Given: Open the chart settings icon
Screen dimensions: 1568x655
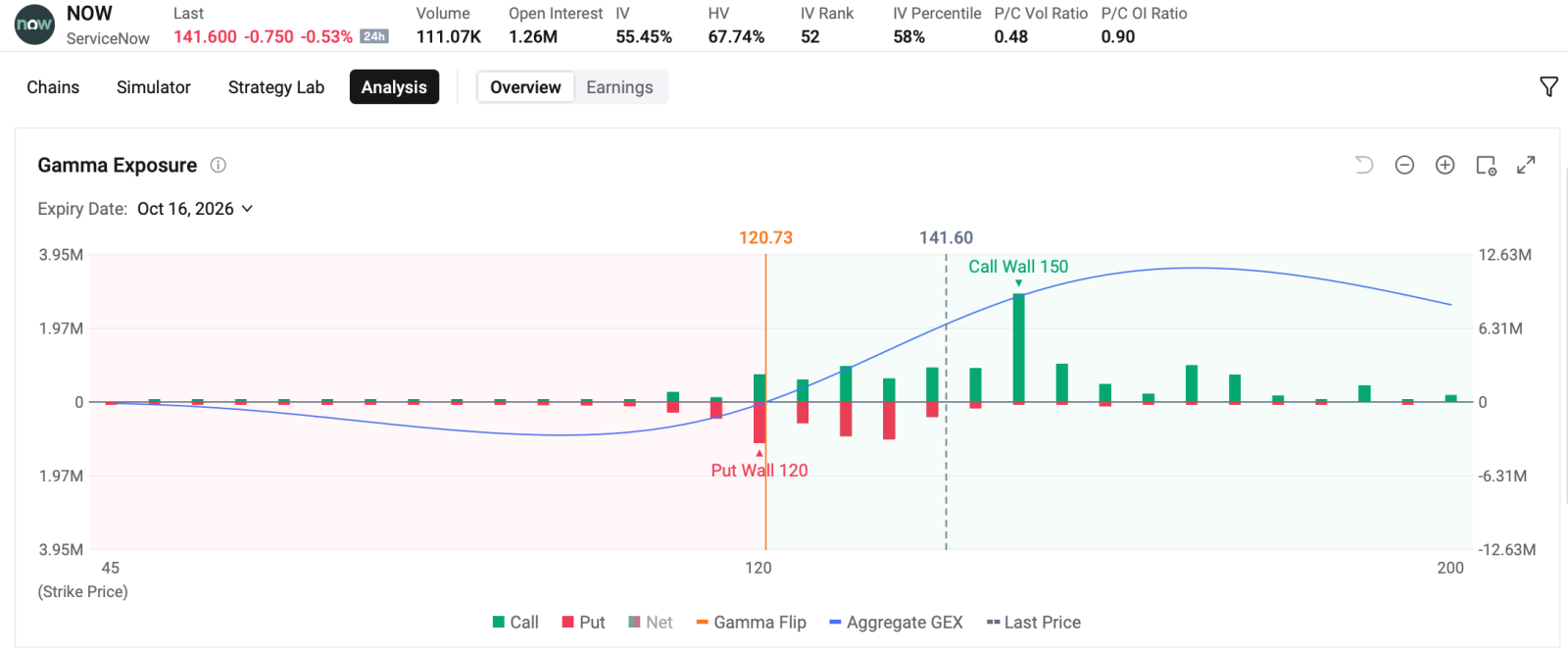Looking at the screenshot, I should (1486, 165).
